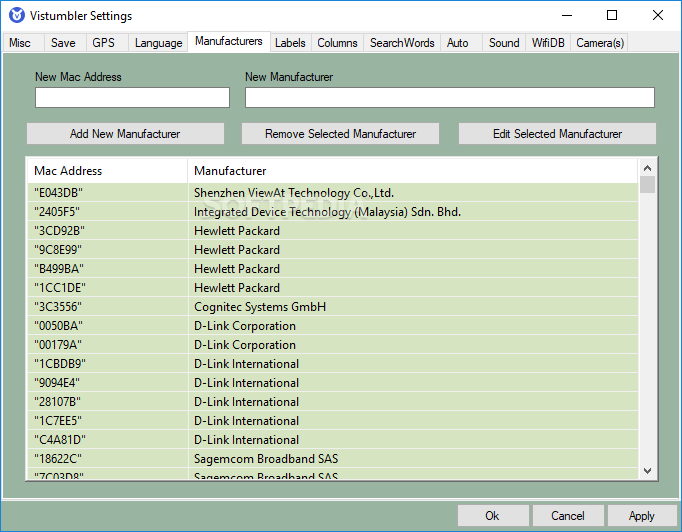This screenshot has height=532, width=682.
Task: Select Hewlett Packard entry for "1CC1DE"
Action: (237, 288)
